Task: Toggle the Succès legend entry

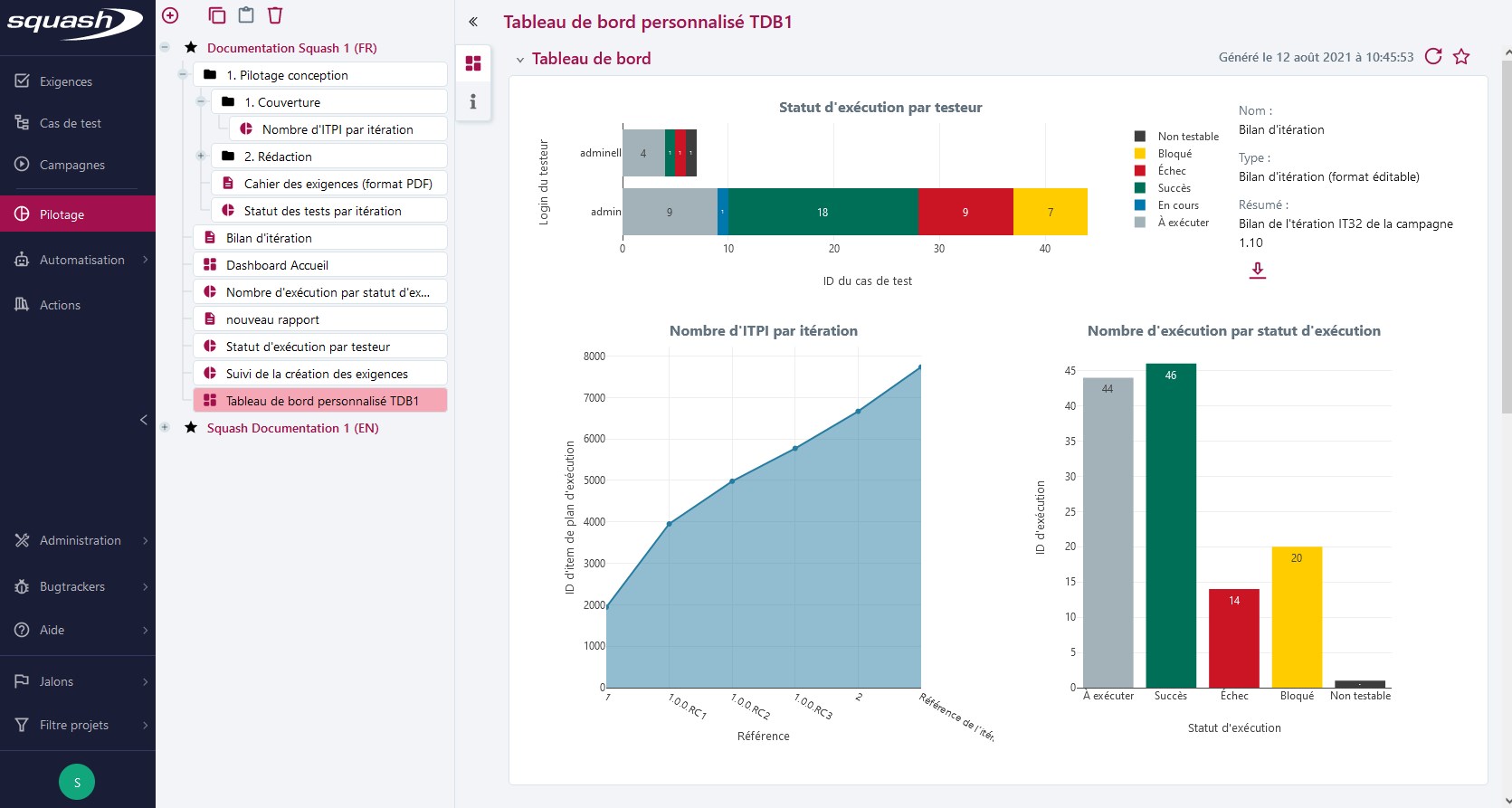Action: coord(1174,188)
